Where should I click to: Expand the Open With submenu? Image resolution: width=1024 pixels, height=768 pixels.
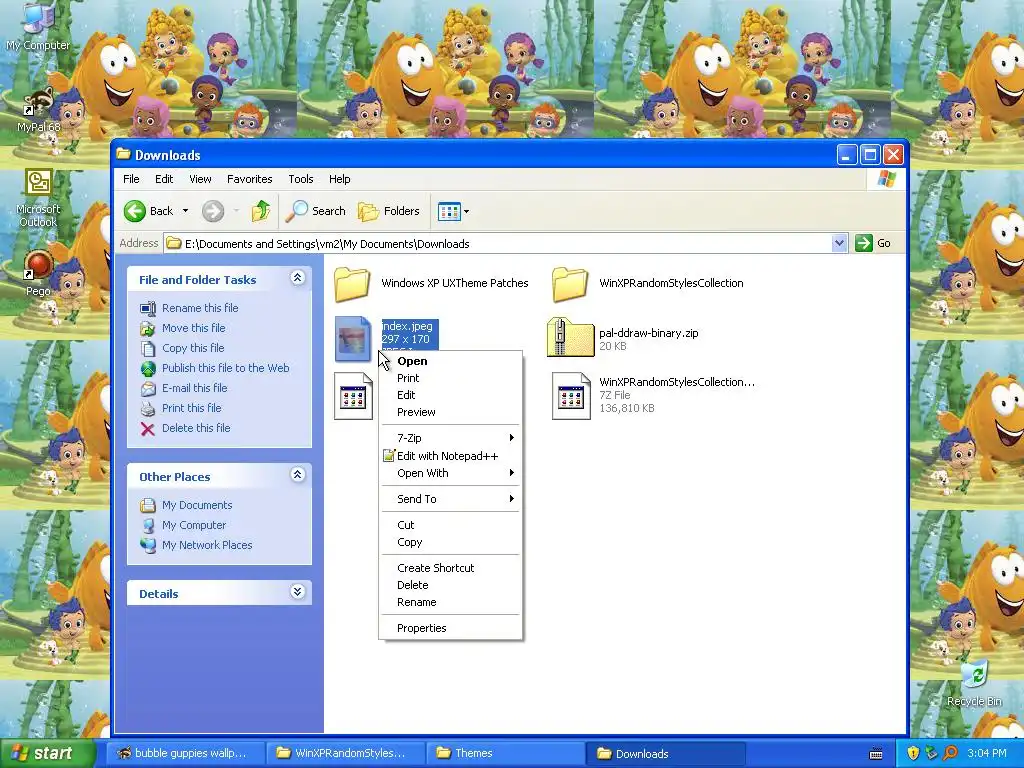(451, 473)
